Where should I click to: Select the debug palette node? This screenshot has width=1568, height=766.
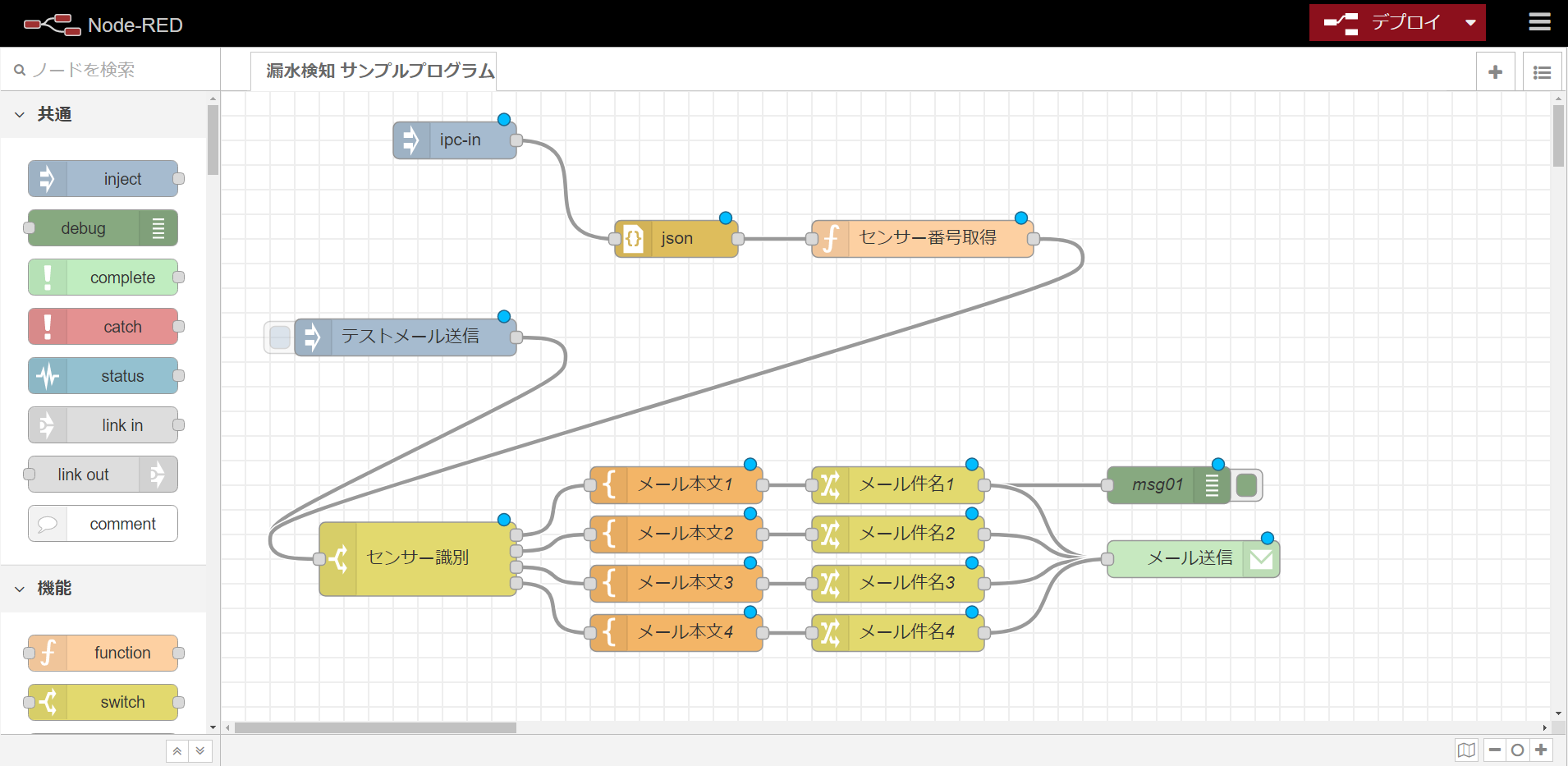point(103,228)
